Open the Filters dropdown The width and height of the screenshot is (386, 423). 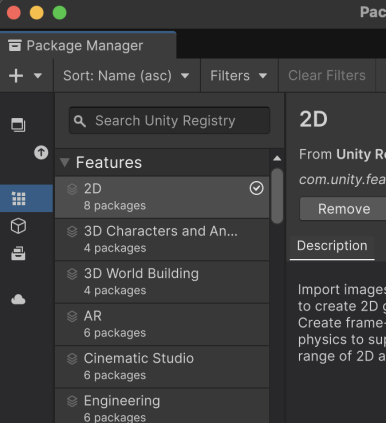coord(239,76)
